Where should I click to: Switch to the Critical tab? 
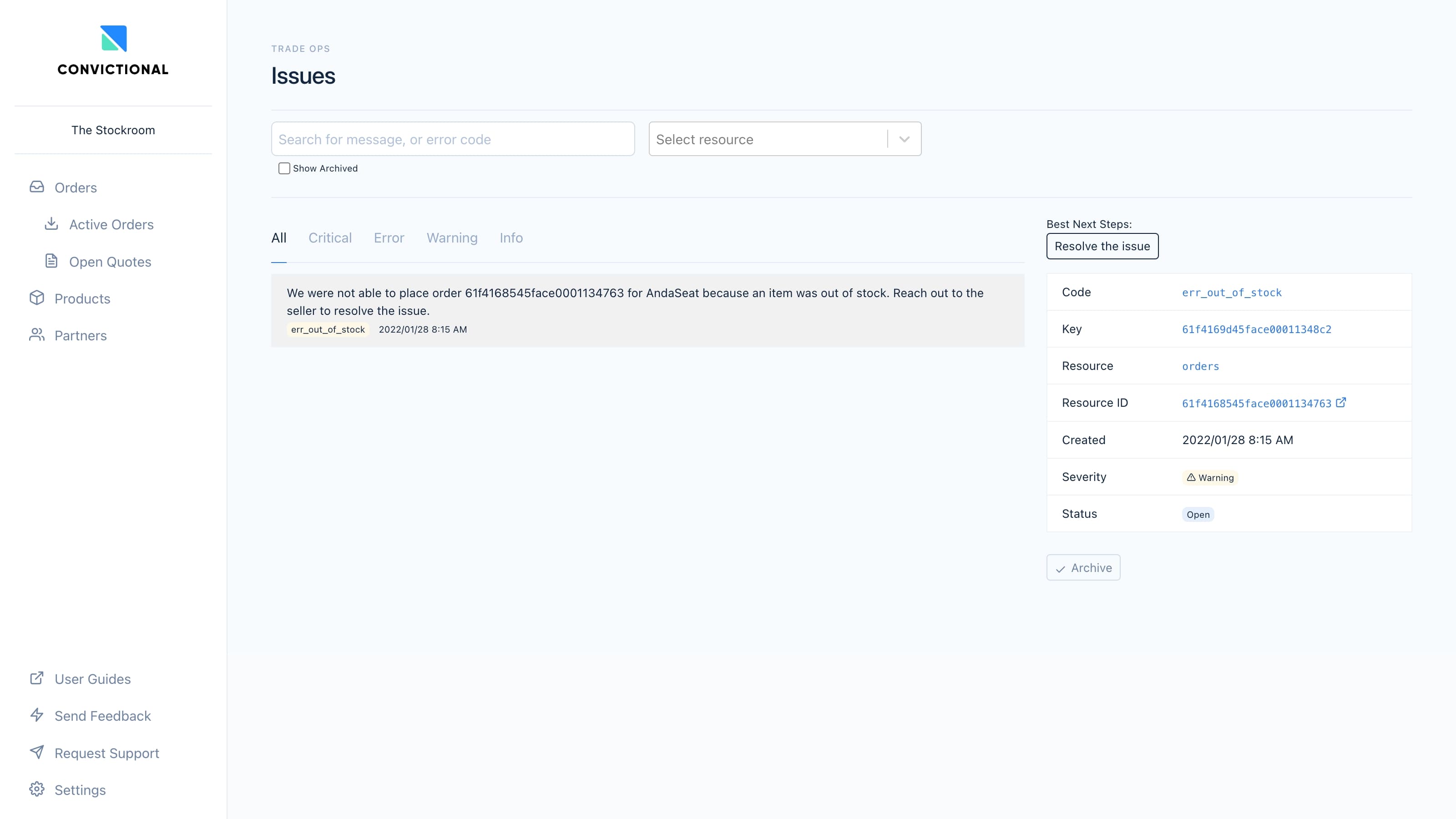pos(330,238)
